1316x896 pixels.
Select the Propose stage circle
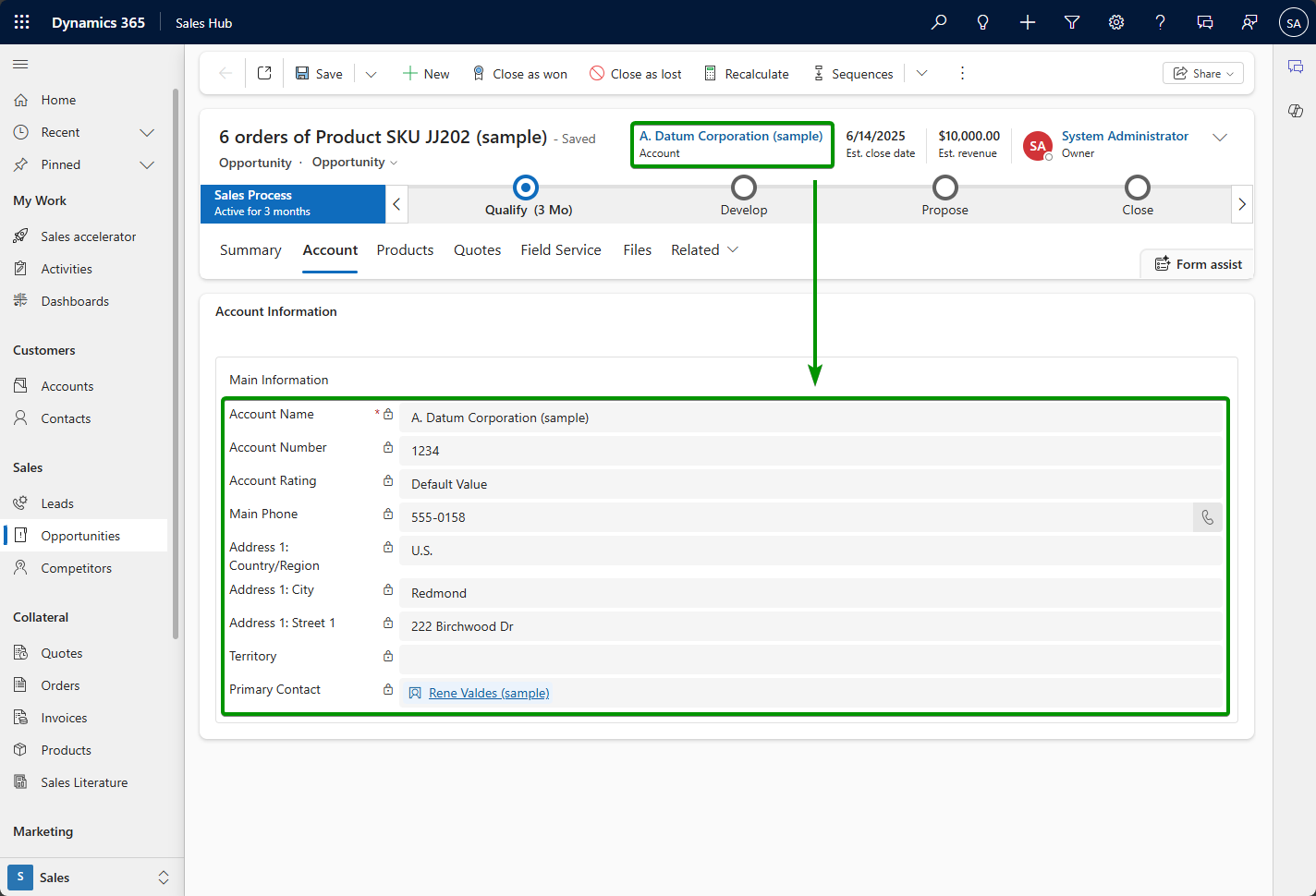click(944, 188)
